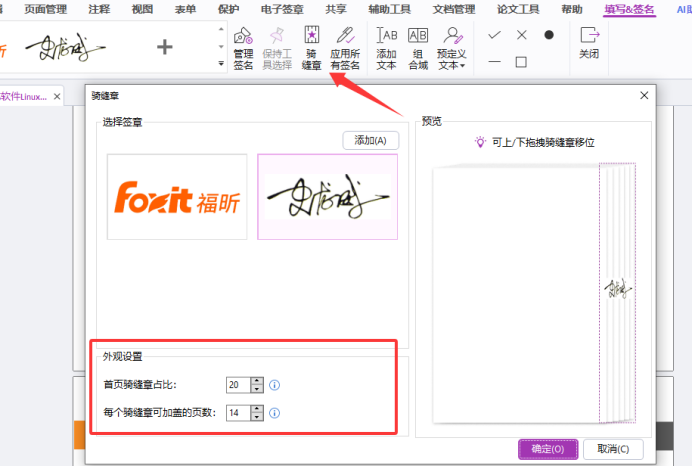Open the 表单 menu tab
The height and width of the screenshot is (466, 693).
185,9
